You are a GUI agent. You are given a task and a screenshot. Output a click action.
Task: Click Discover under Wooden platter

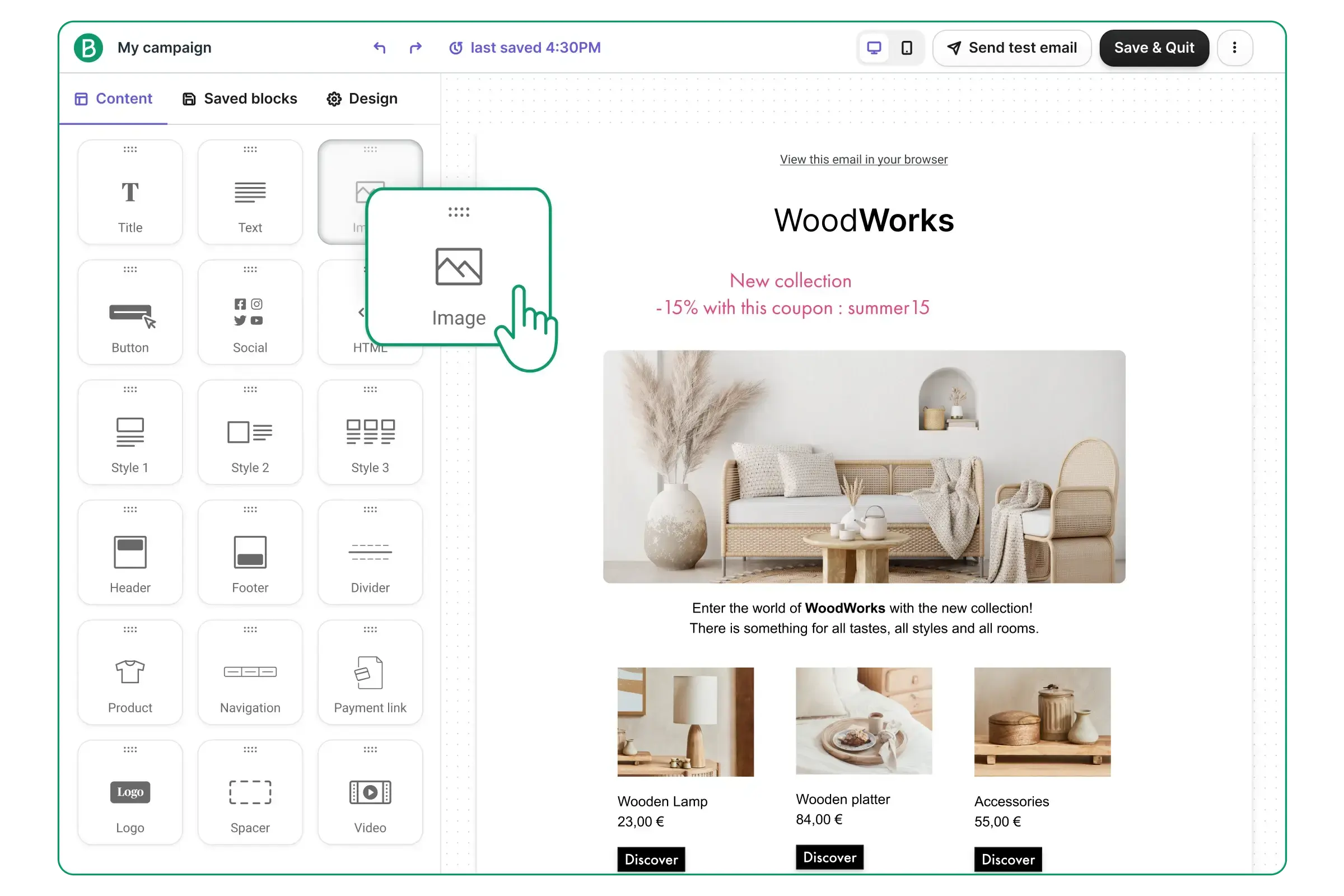[x=829, y=857]
